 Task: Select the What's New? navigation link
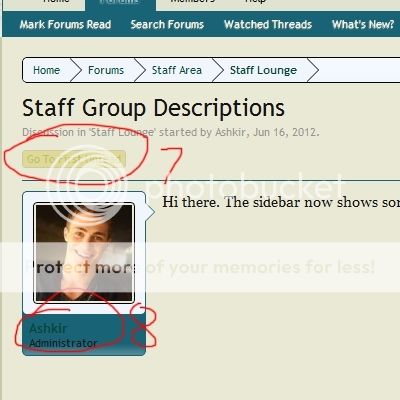tap(363, 24)
